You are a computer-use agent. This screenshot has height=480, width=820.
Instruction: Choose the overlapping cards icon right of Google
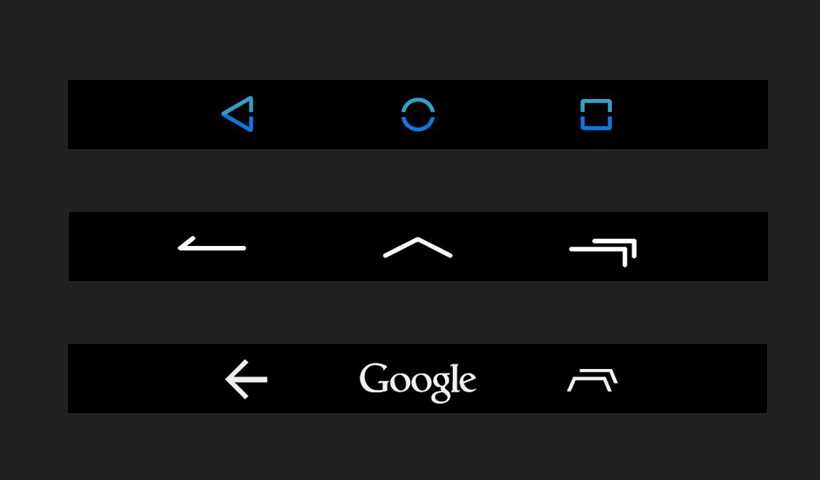[x=593, y=380]
